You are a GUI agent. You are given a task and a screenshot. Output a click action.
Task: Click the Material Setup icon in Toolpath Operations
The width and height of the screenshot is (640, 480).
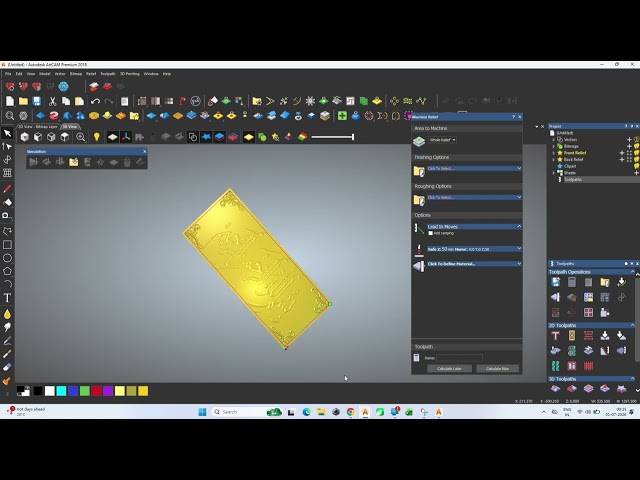point(556,297)
